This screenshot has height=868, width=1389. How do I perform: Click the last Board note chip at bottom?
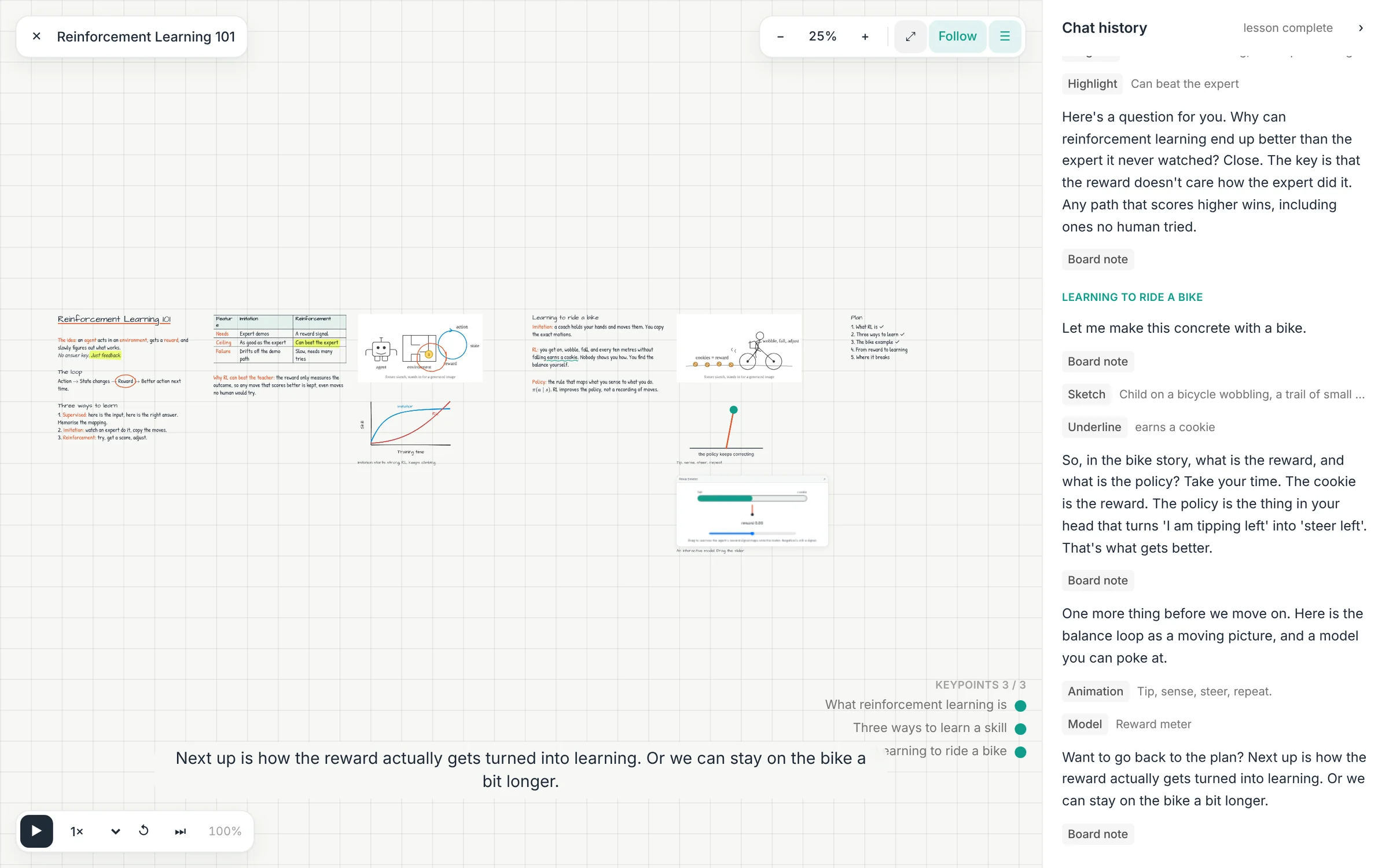pos(1097,834)
